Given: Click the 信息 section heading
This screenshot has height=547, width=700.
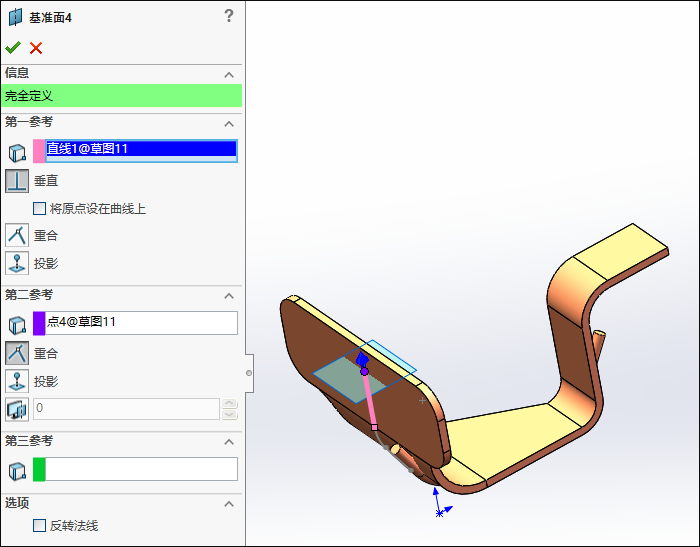Looking at the screenshot, I should point(17,72).
